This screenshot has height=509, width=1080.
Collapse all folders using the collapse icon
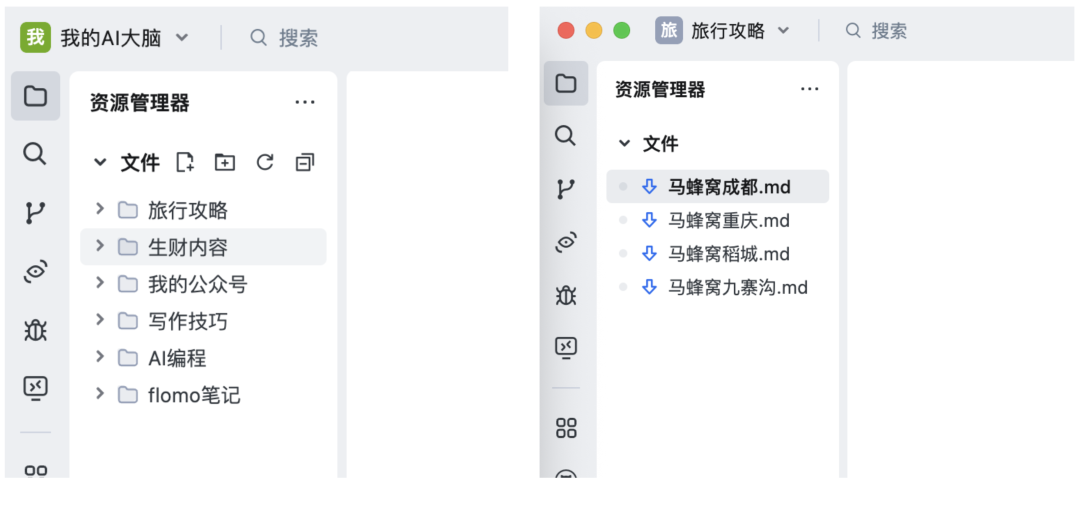[305, 162]
